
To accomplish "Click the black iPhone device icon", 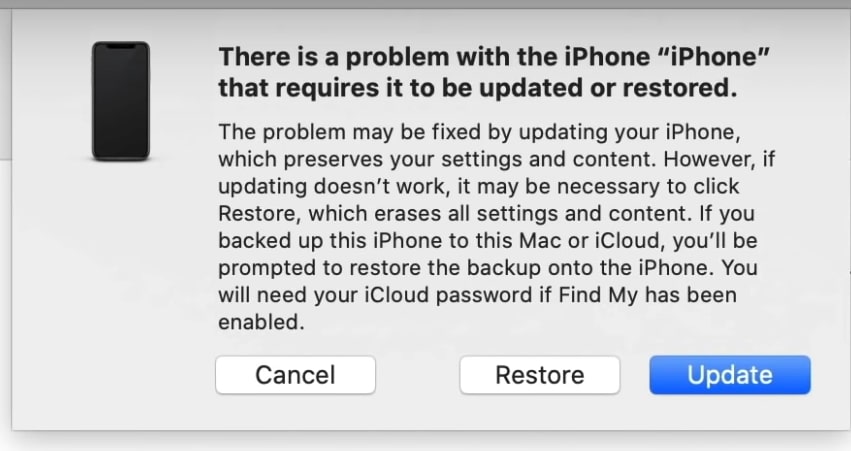I will (120, 101).
